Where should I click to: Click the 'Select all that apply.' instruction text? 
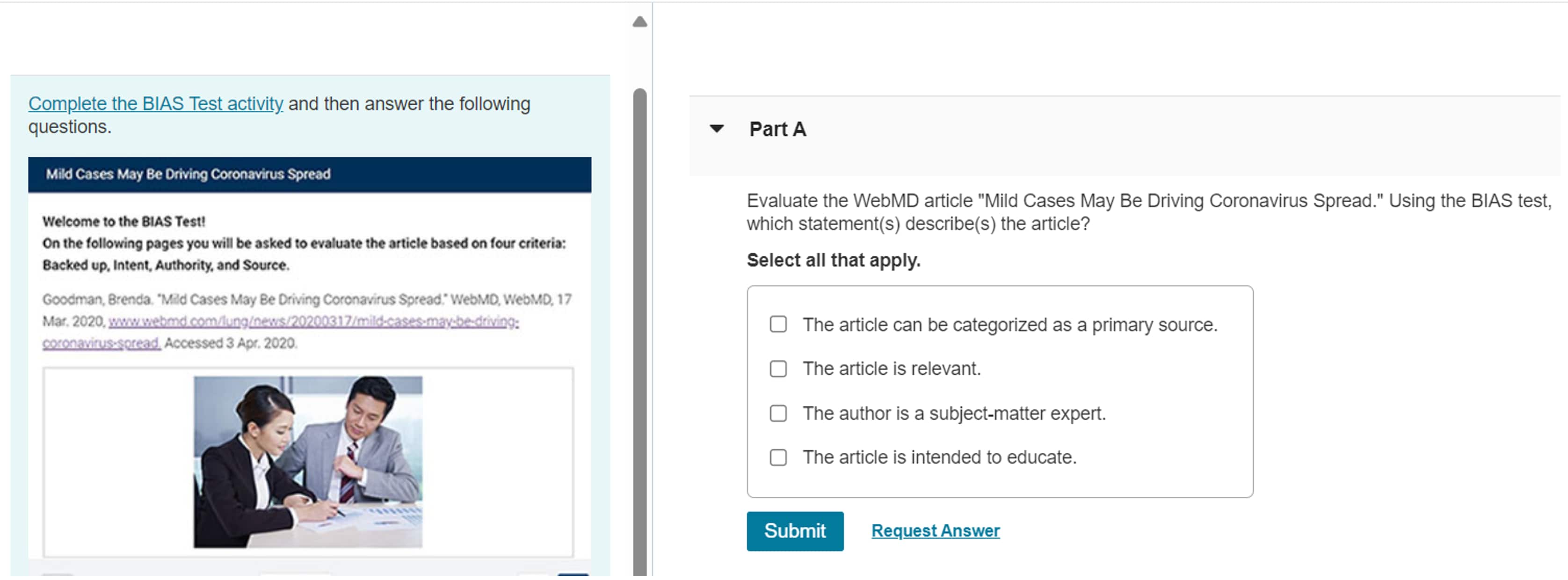click(x=833, y=261)
